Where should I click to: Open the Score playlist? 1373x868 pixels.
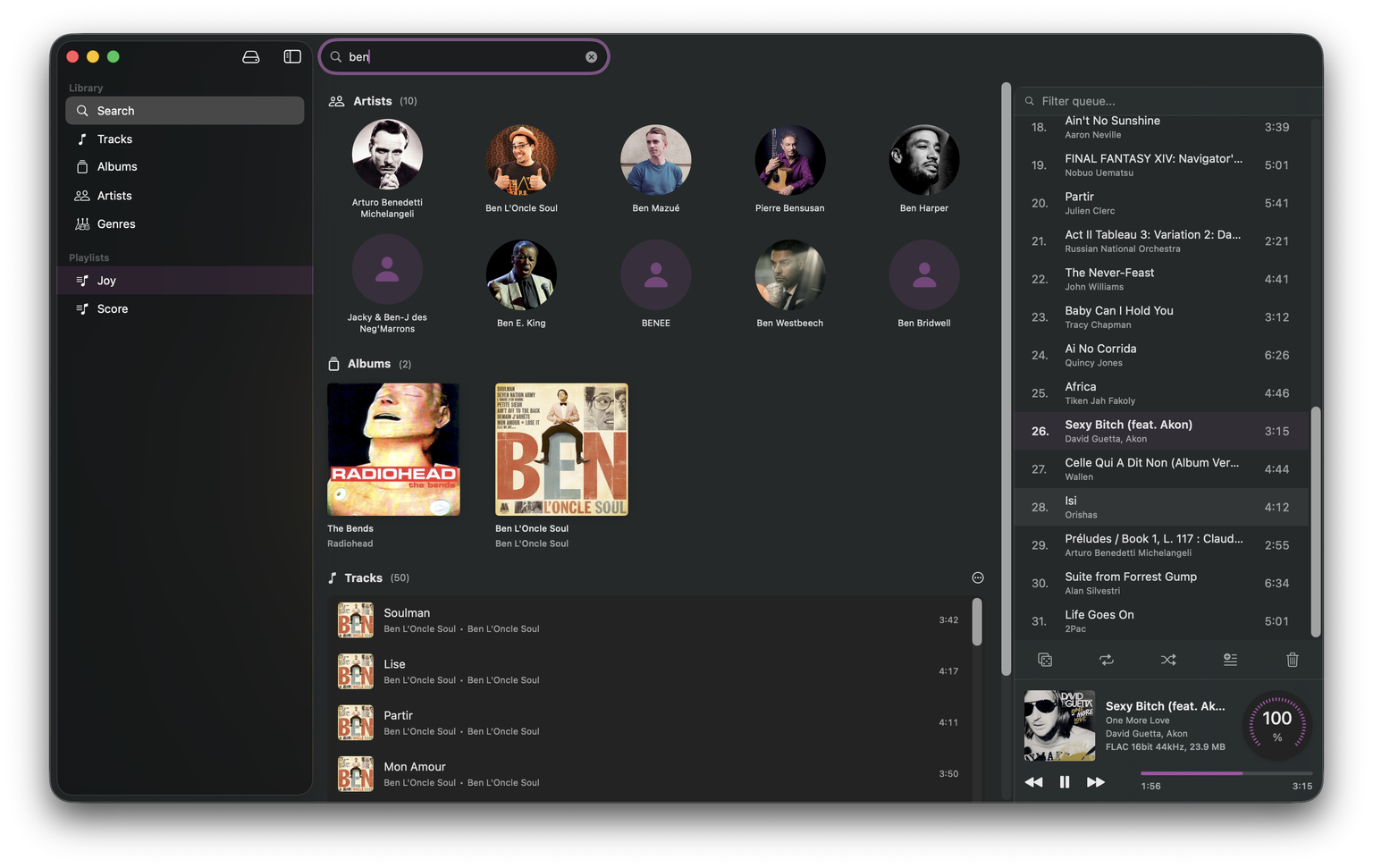(x=113, y=309)
